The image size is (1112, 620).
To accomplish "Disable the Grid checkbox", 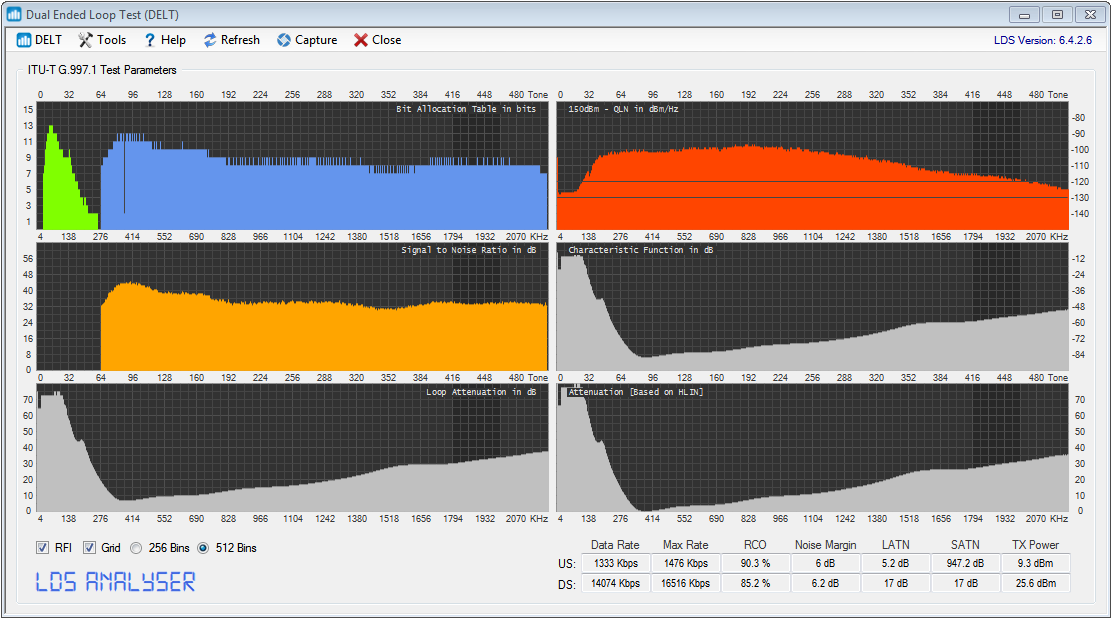I will (x=89, y=548).
